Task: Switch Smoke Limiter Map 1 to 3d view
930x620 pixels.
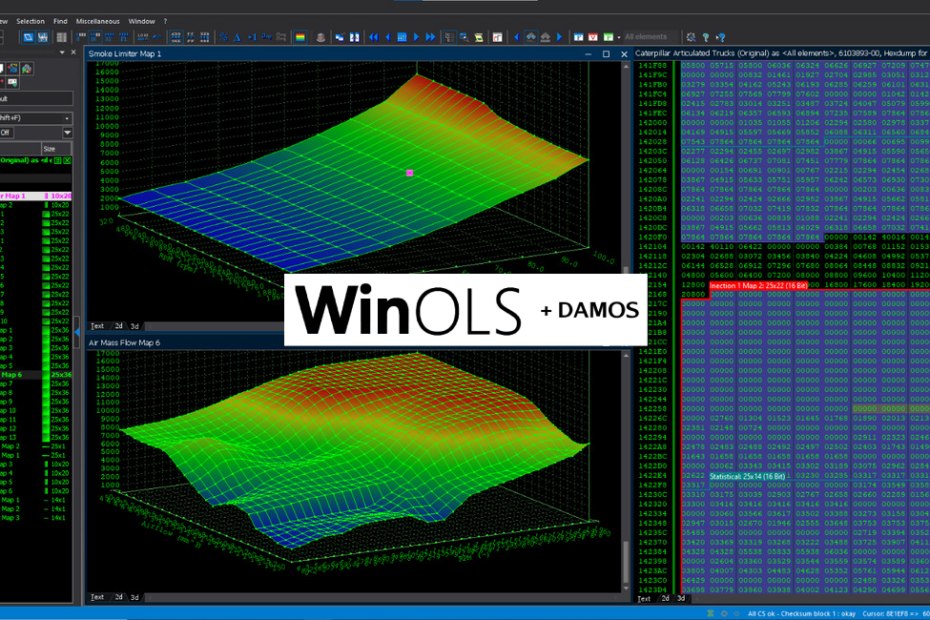Action: 135,326
